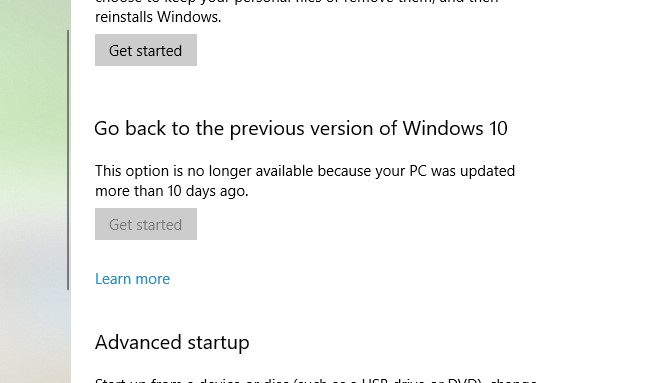Click the cut-off "personal files" line at the top
This screenshot has width=662, height=383.
coord(296,2)
